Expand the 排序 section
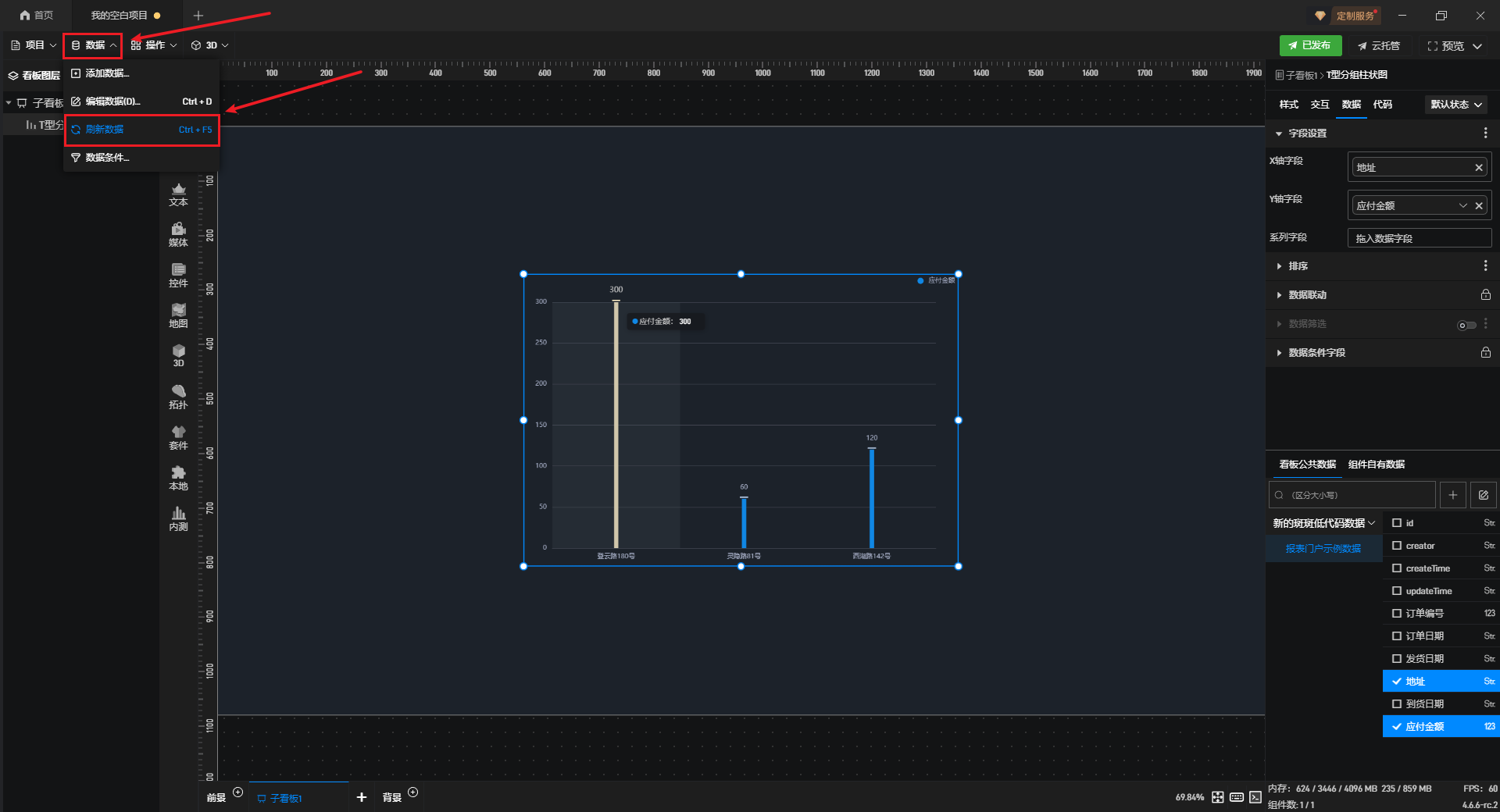Screen dimensions: 1500x812 1298,266
